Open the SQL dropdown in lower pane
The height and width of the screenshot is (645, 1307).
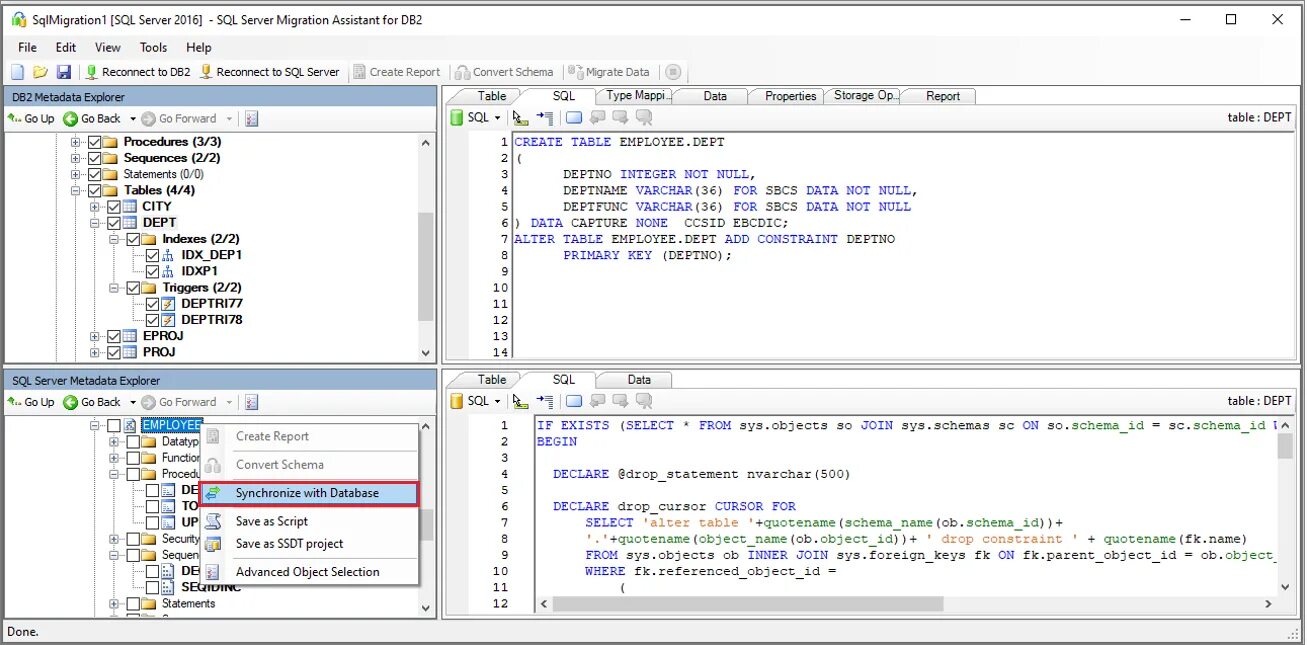[x=497, y=401]
